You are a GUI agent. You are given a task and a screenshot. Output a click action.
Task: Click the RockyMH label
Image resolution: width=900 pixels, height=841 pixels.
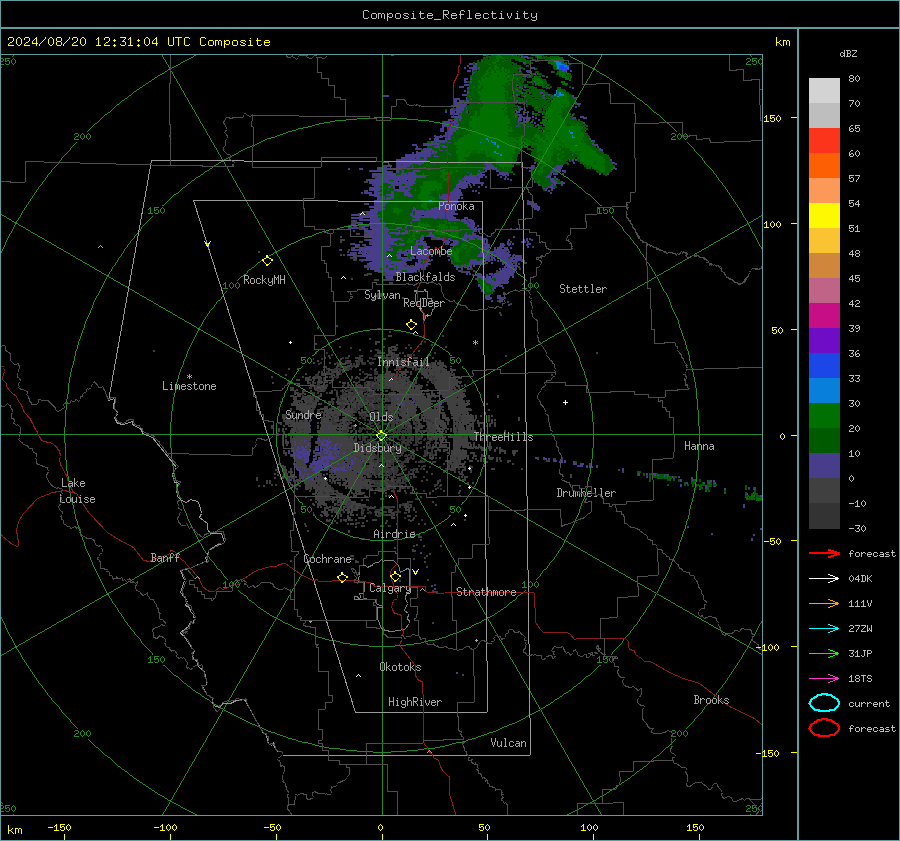(x=264, y=280)
